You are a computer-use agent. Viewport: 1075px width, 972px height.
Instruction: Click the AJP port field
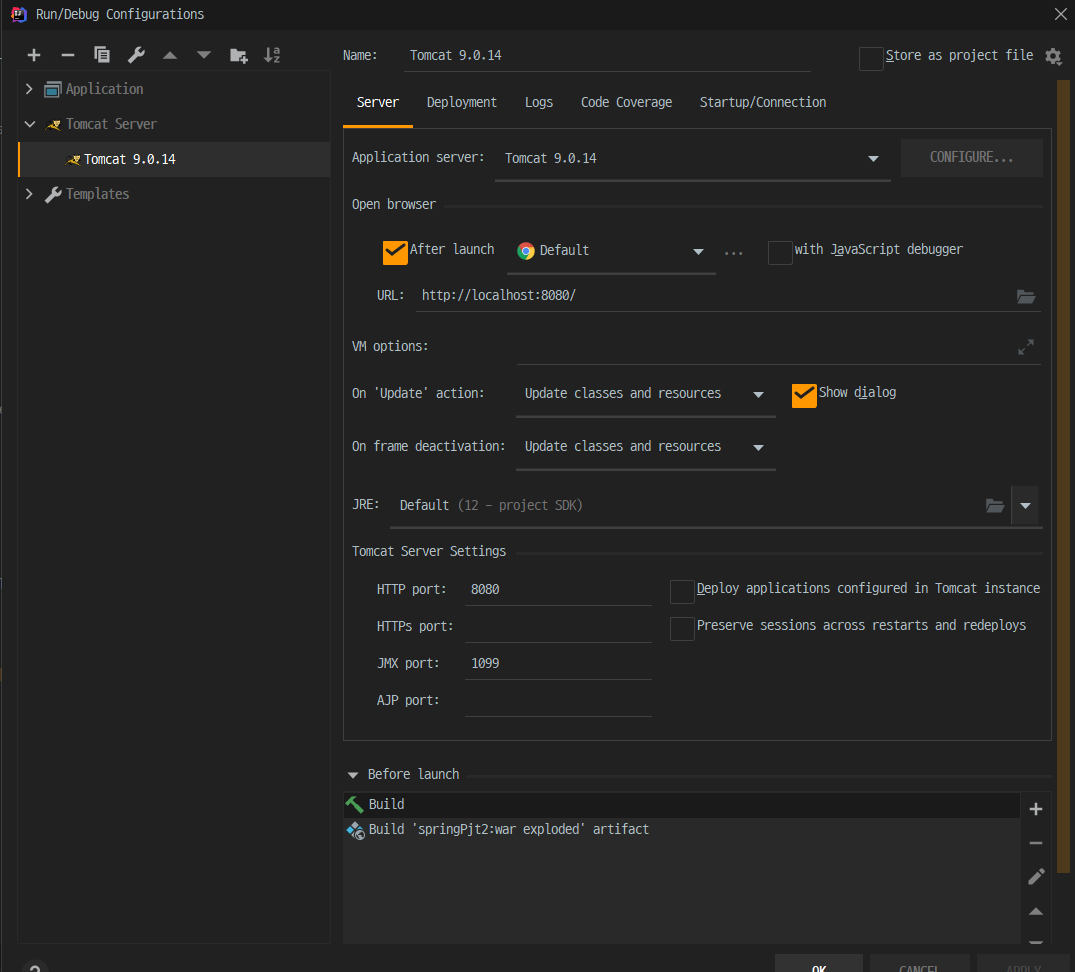[558, 701]
